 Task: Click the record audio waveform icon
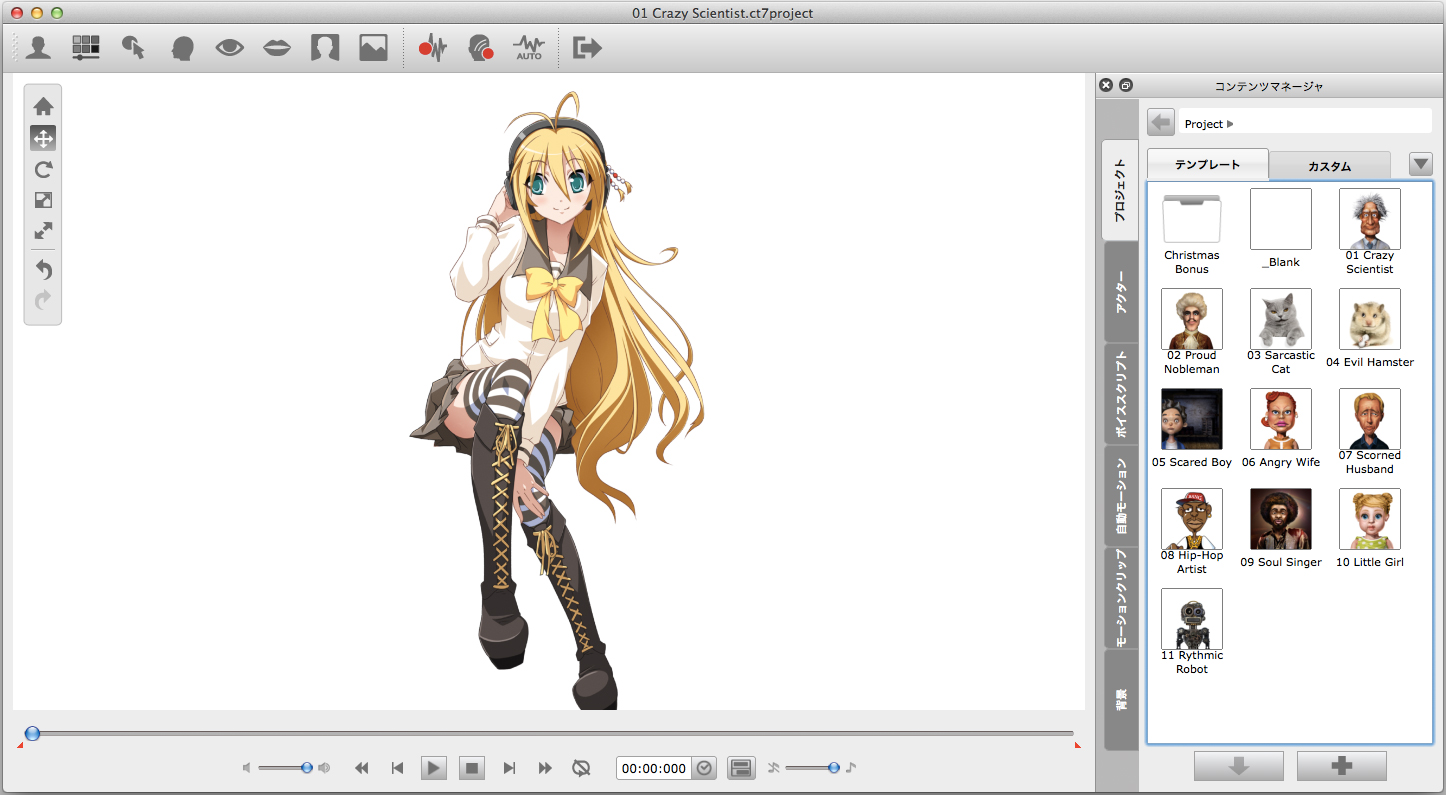432,47
